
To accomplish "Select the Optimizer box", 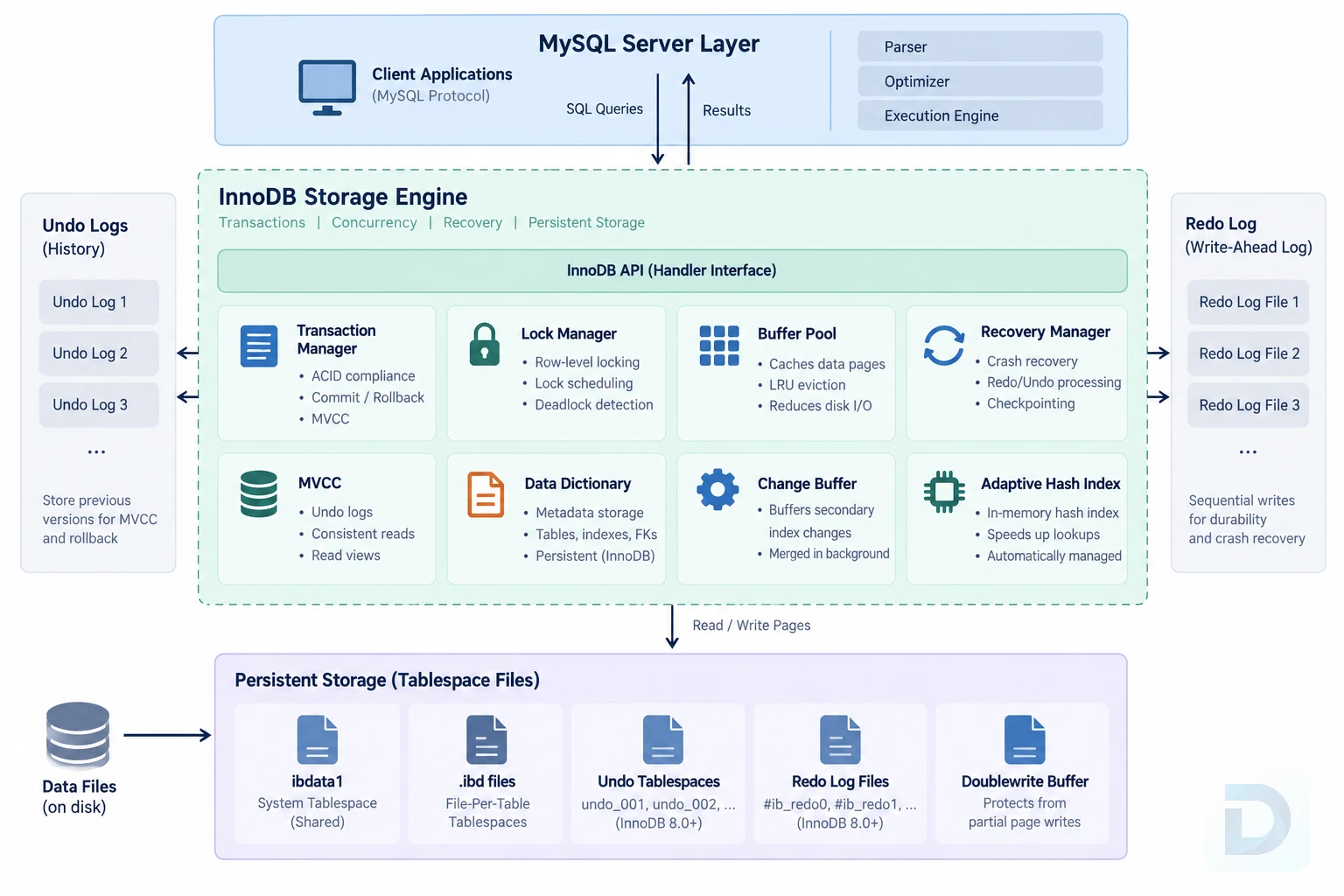I will click(980, 81).
